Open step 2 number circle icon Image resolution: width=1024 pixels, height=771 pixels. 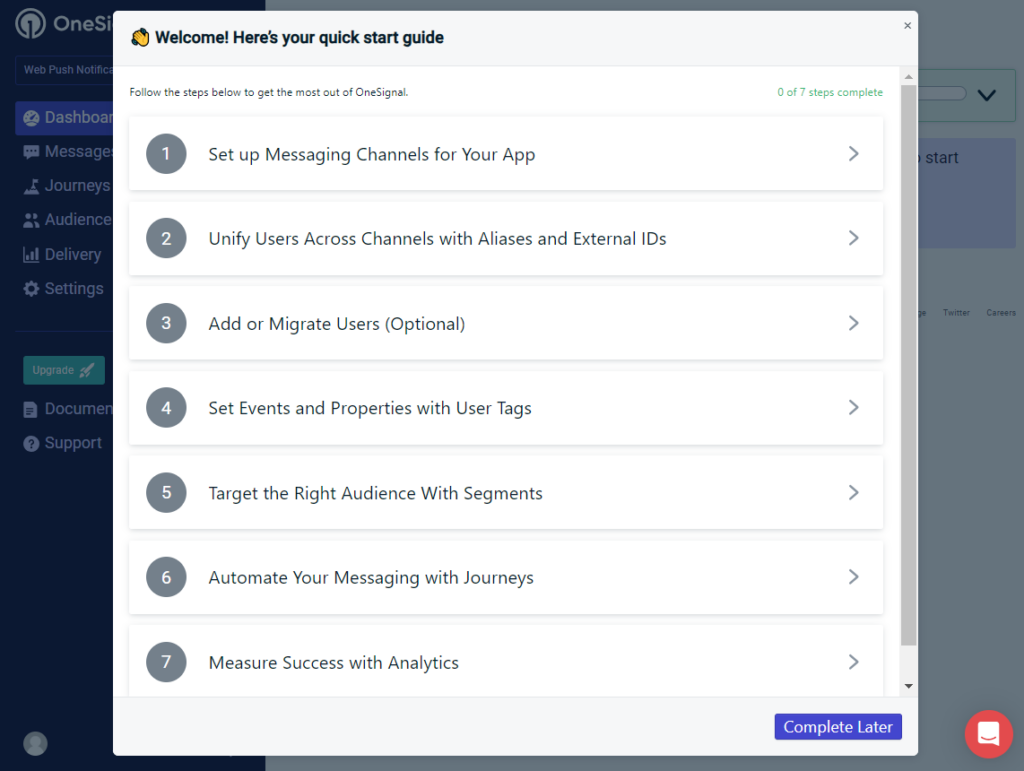166,238
